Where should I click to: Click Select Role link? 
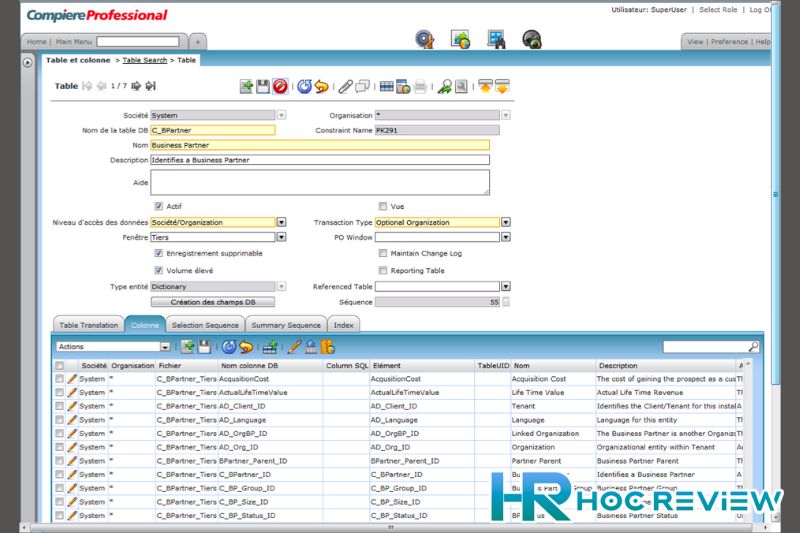point(718,10)
